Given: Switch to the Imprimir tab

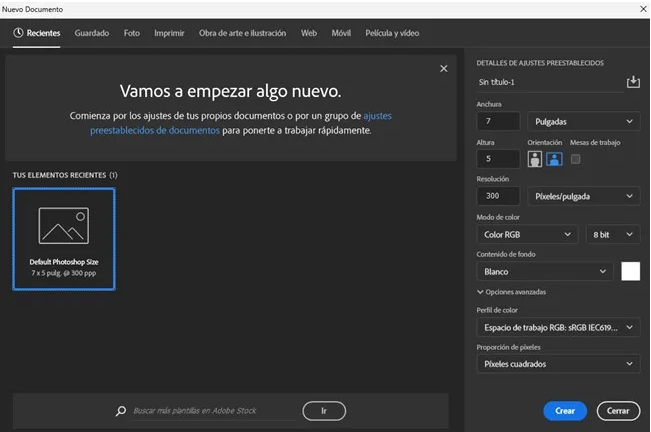Looking at the screenshot, I should [169, 33].
